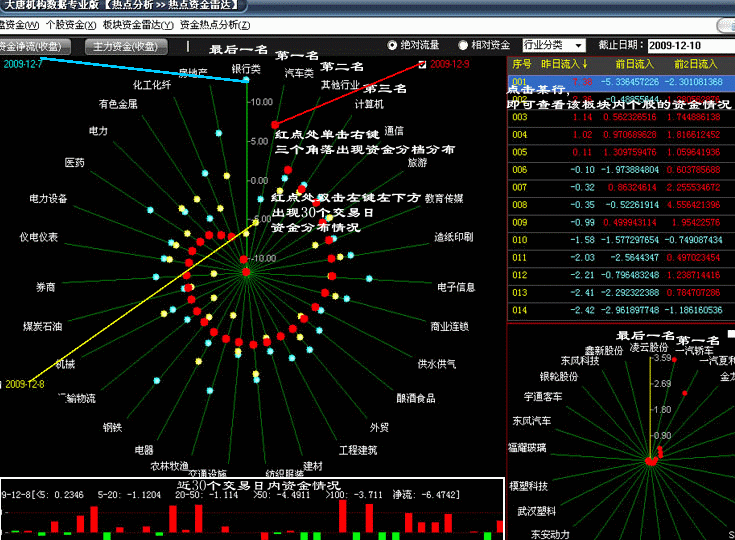Click the red data point on 汽车类 axis
The height and width of the screenshot is (540, 735).
coord(275,124)
